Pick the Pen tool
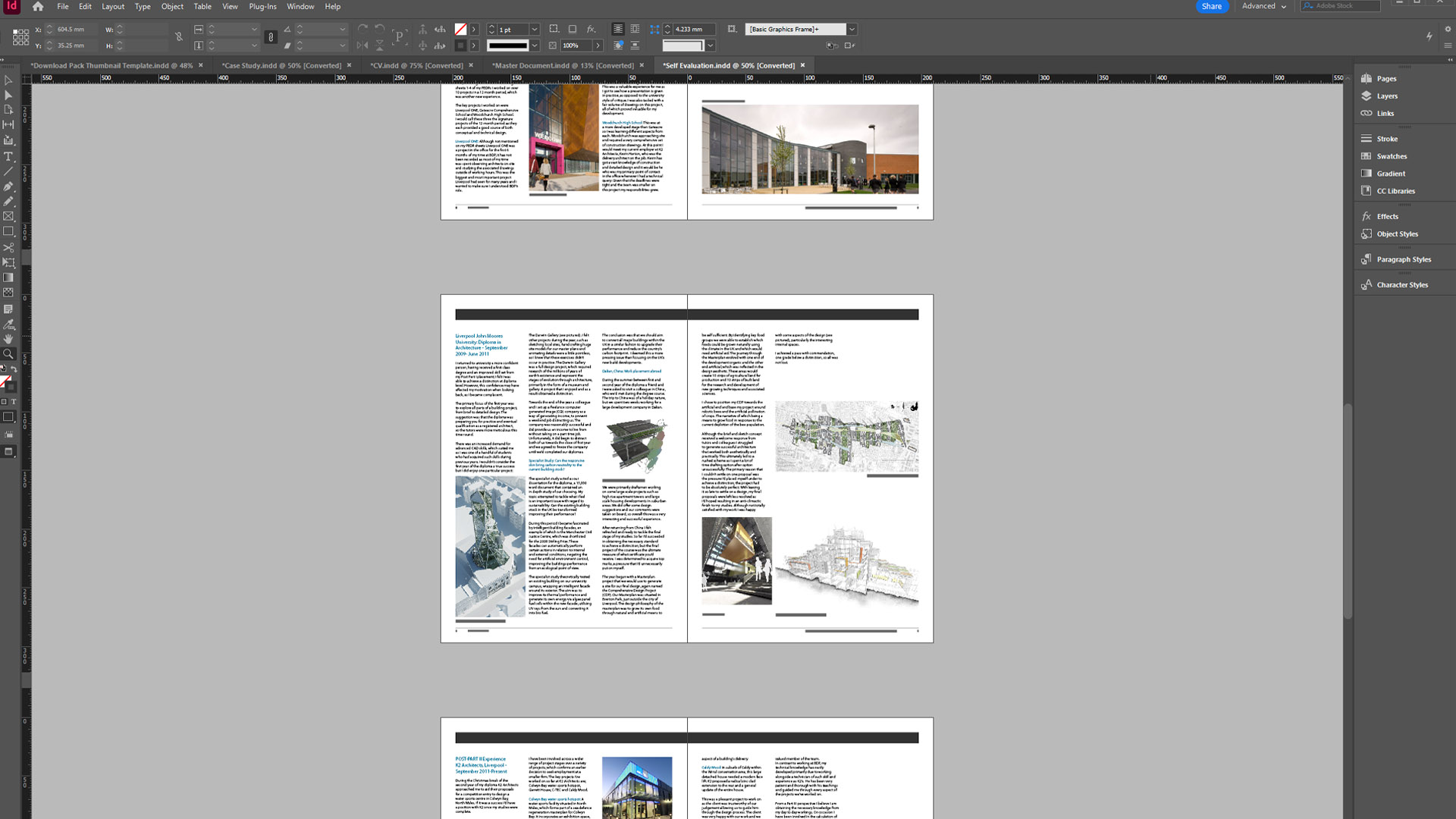1456x819 pixels. (8, 187)
